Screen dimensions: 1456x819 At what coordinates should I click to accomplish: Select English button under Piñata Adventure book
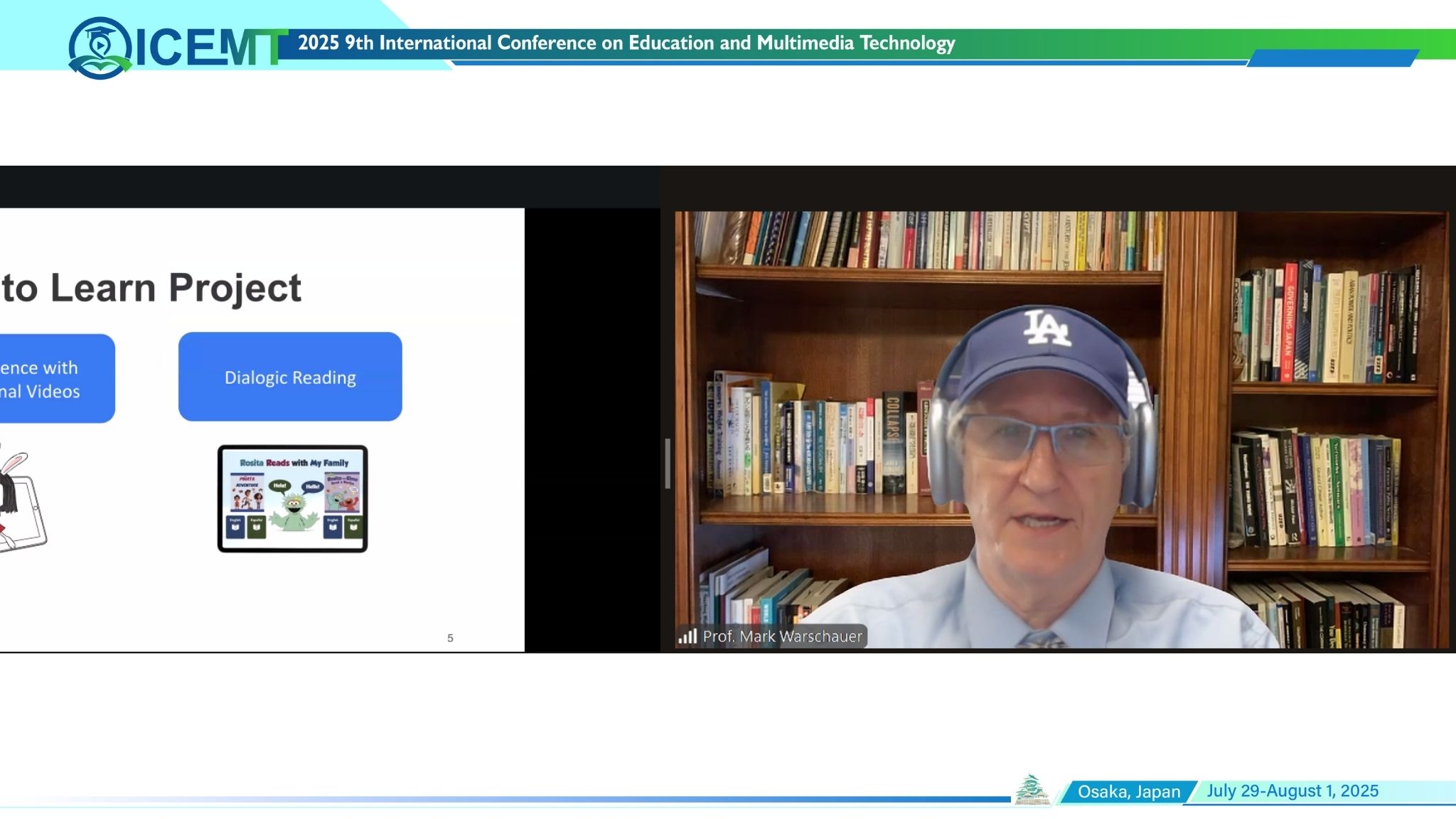click(235, 526)
